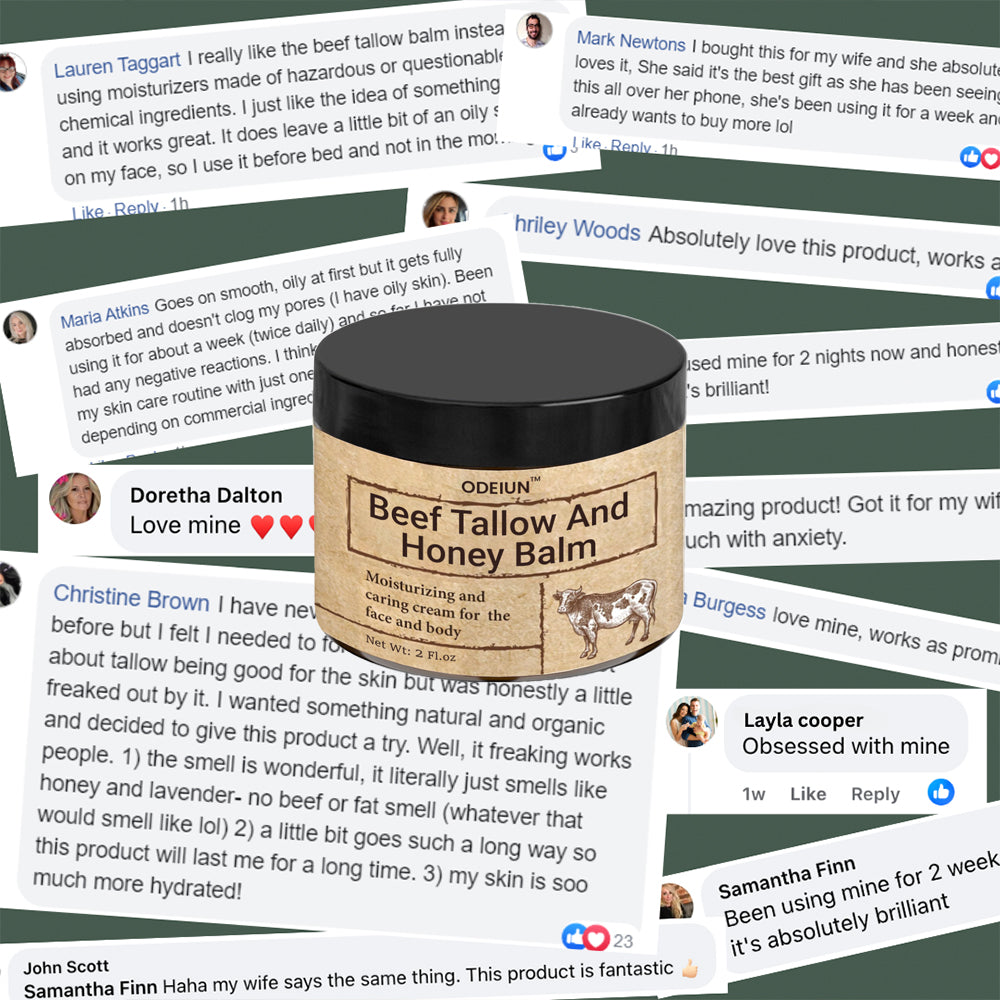Screen dimensions: 1000x1000
Task: Click Mark Newtons' avatar
Action: [x=534, y=30]
